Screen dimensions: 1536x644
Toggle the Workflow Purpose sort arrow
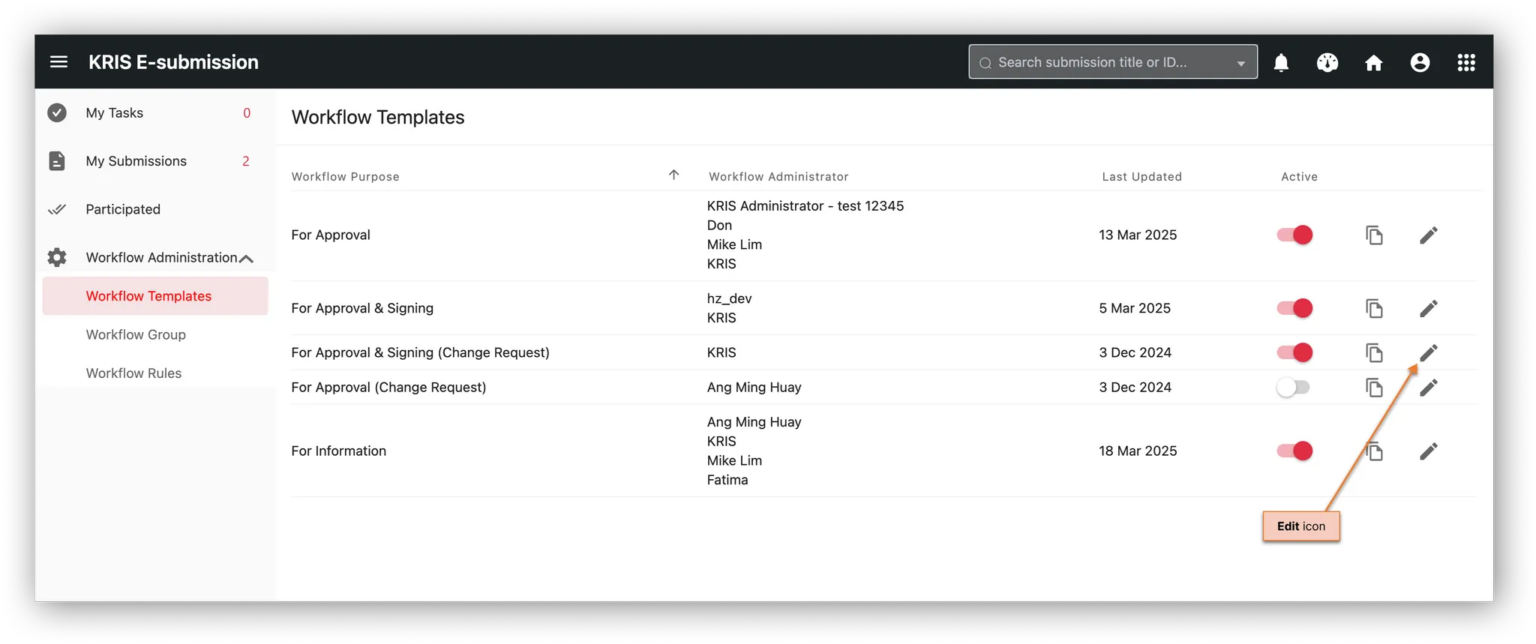674,175
